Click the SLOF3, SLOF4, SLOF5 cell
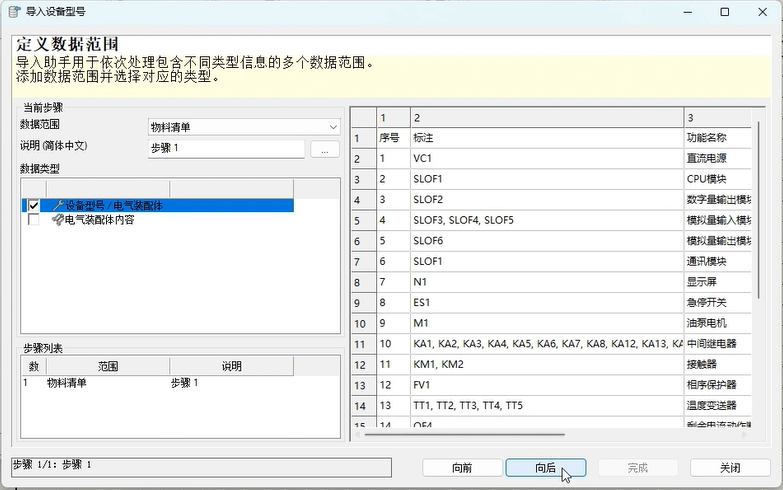783x490 pixels. (547, 220)
